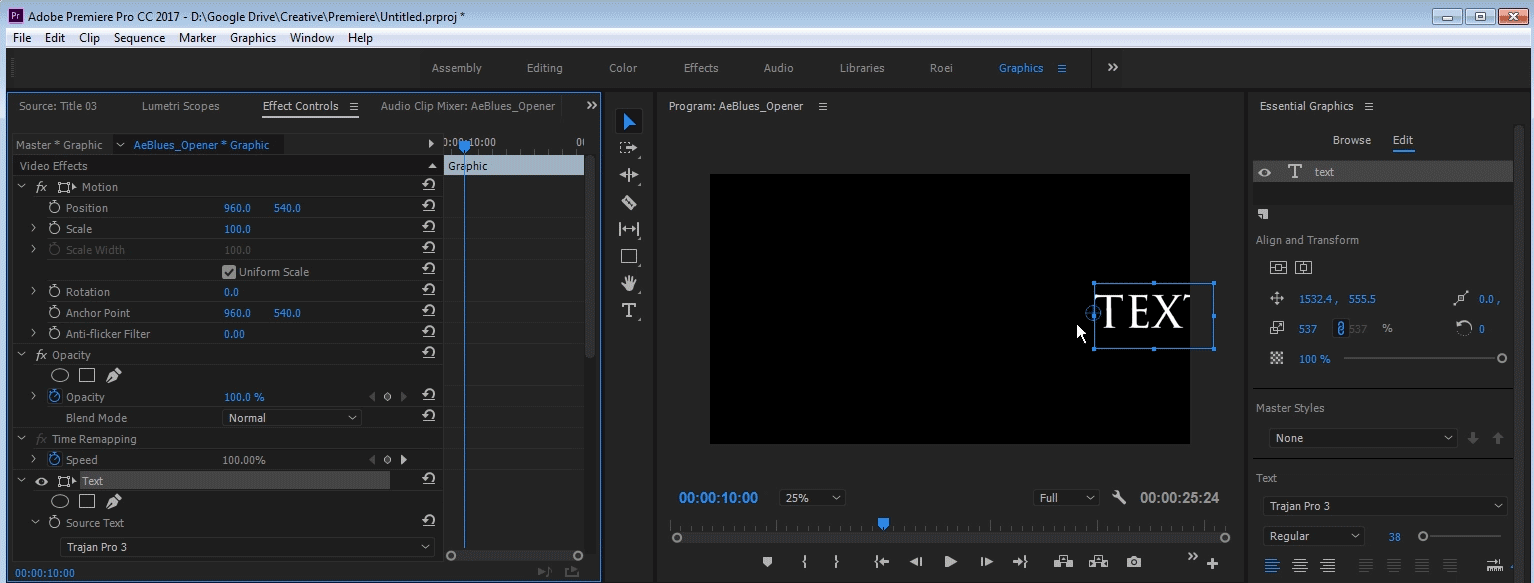Screen dimensions: 1534x583
Task: Select the Ripple Edit tool
Action: pos(629,175)
